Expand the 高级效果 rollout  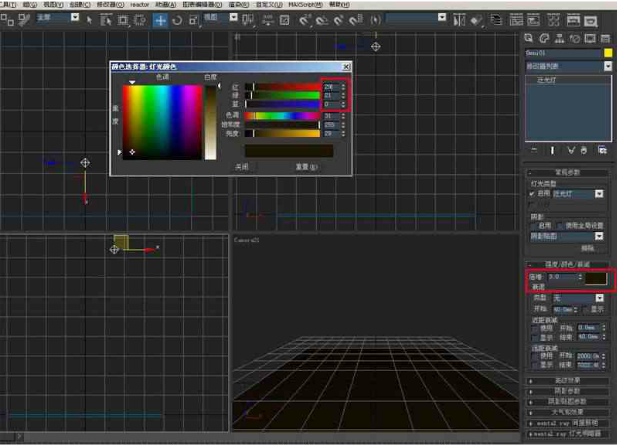[x=567, y=381]
